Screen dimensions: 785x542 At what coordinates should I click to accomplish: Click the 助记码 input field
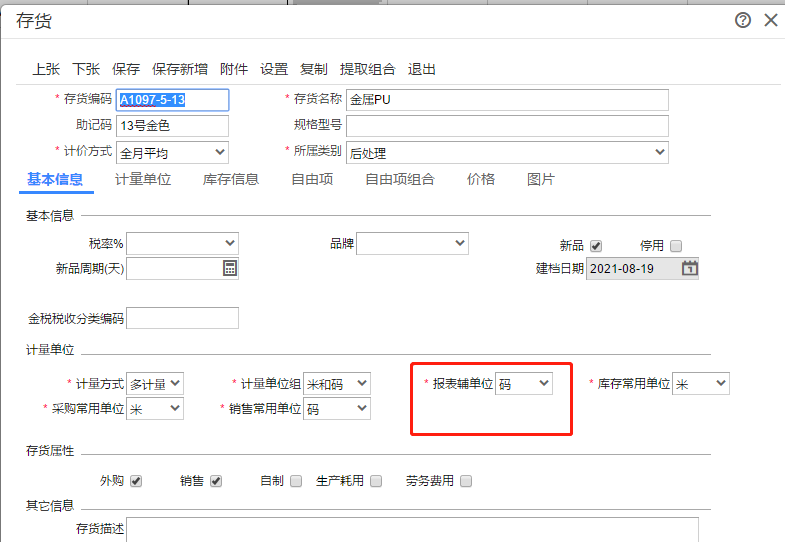click(x=172, y=126)
